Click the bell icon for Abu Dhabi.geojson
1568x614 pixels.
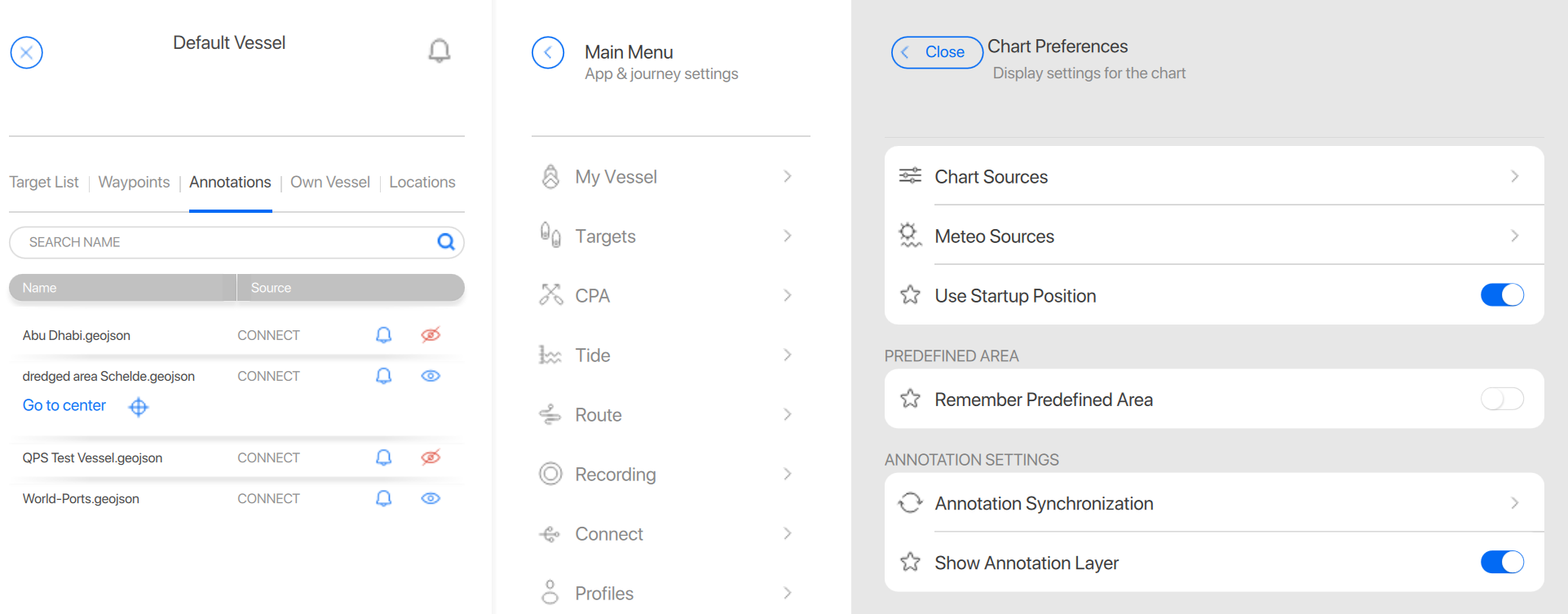(383, 335)
